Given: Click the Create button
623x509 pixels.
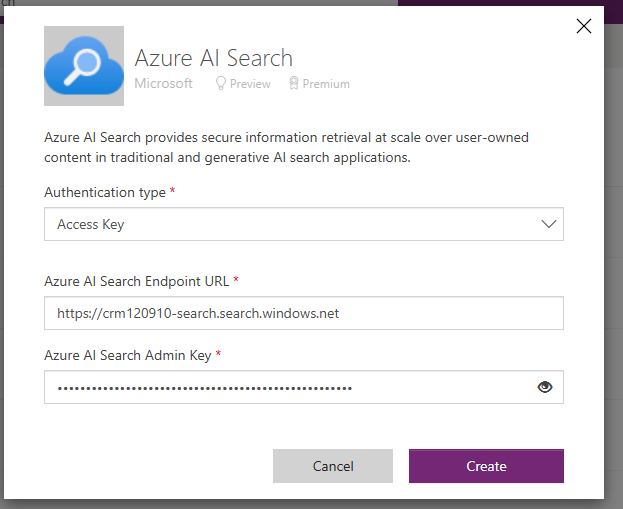Looking at the screenshot, I should 486,466.
